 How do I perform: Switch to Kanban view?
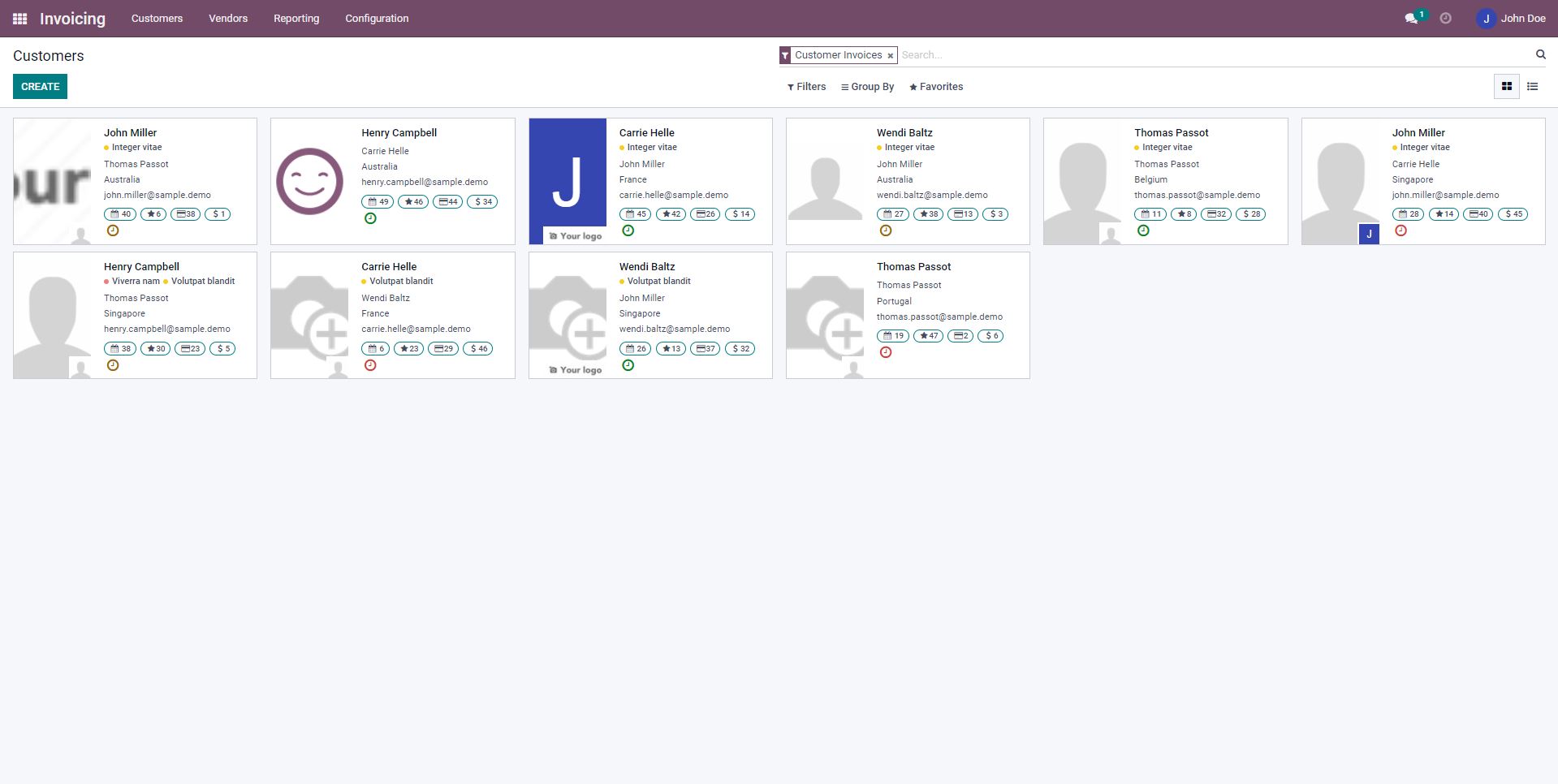tap(1506, 87)
